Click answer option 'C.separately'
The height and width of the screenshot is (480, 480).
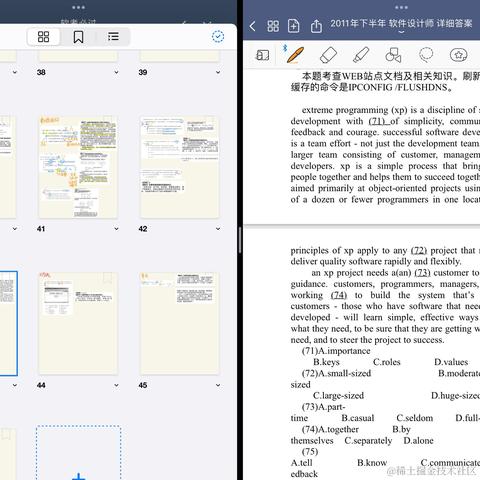[x=368, y=441]
